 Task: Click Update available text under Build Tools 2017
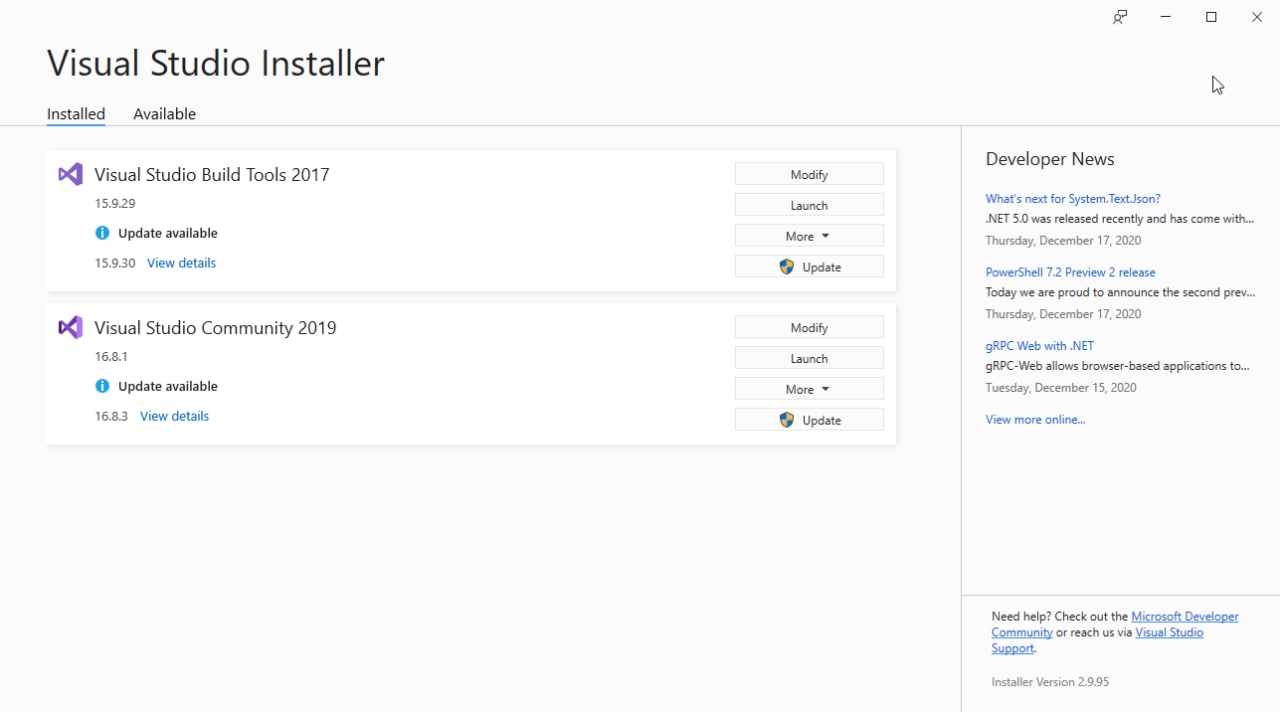[167, 233]
